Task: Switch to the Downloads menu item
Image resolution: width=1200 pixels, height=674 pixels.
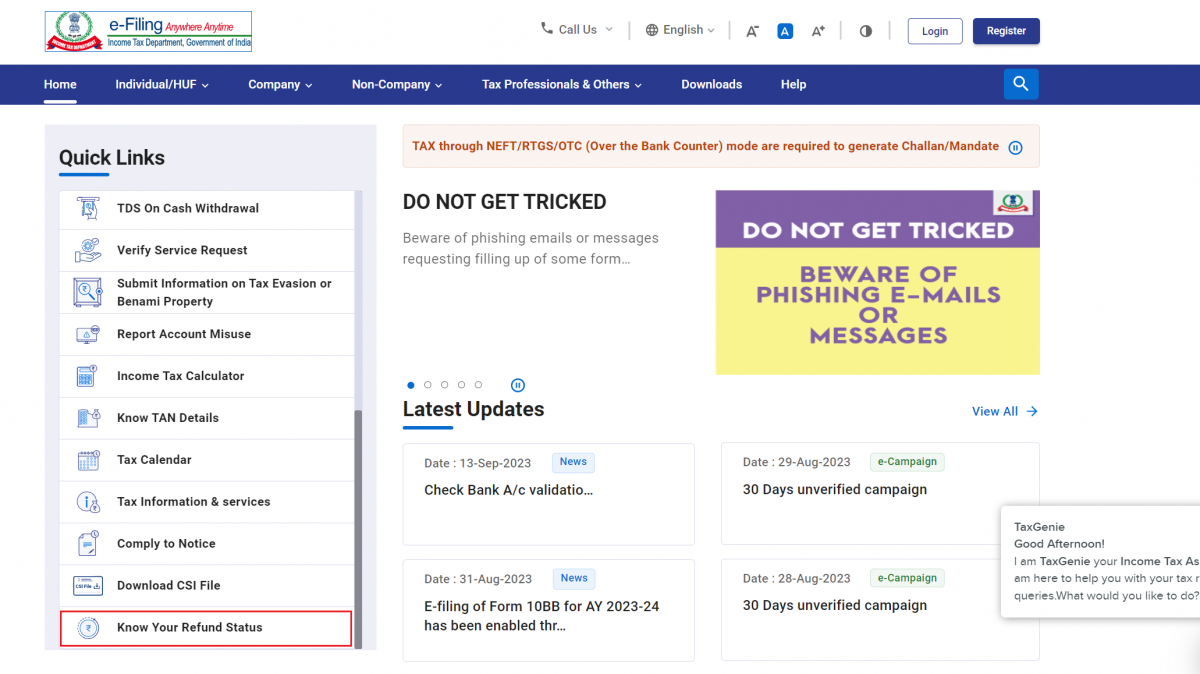Action: [711, 84]
